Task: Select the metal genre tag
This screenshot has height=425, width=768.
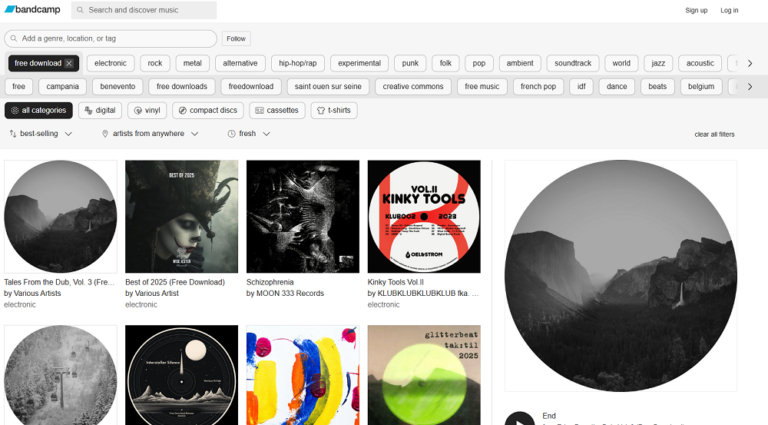Action: (192, 63)
